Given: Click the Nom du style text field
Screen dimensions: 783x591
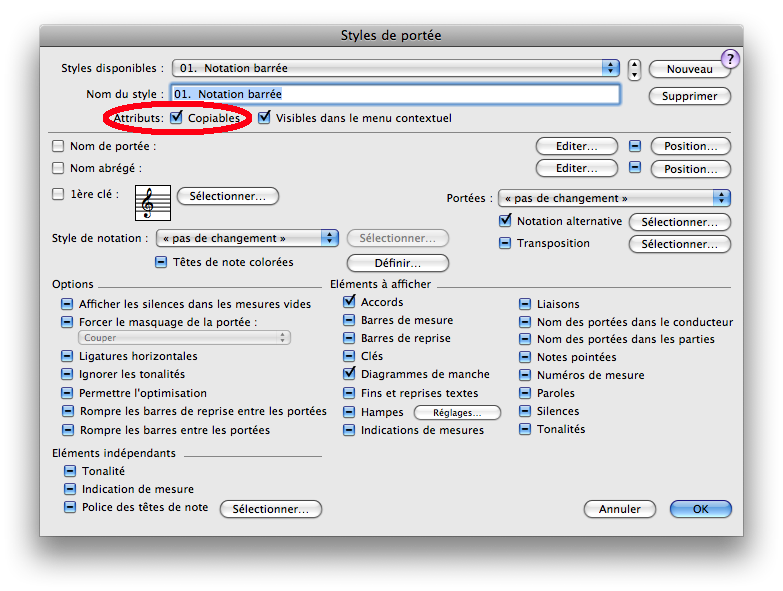Looking at the screenshot, I should 395,94.
